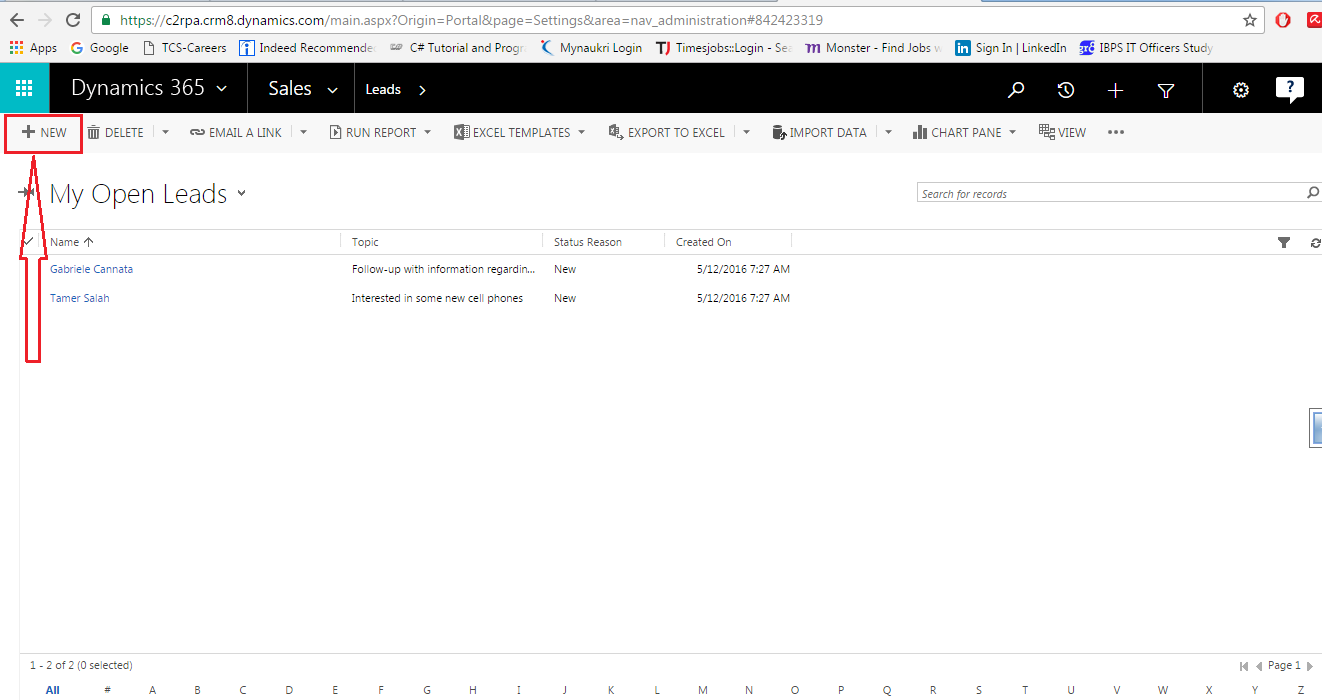Open the CHART PANE menu
This screenshot has width=1322, height=700.
click(x=964, y=132)
